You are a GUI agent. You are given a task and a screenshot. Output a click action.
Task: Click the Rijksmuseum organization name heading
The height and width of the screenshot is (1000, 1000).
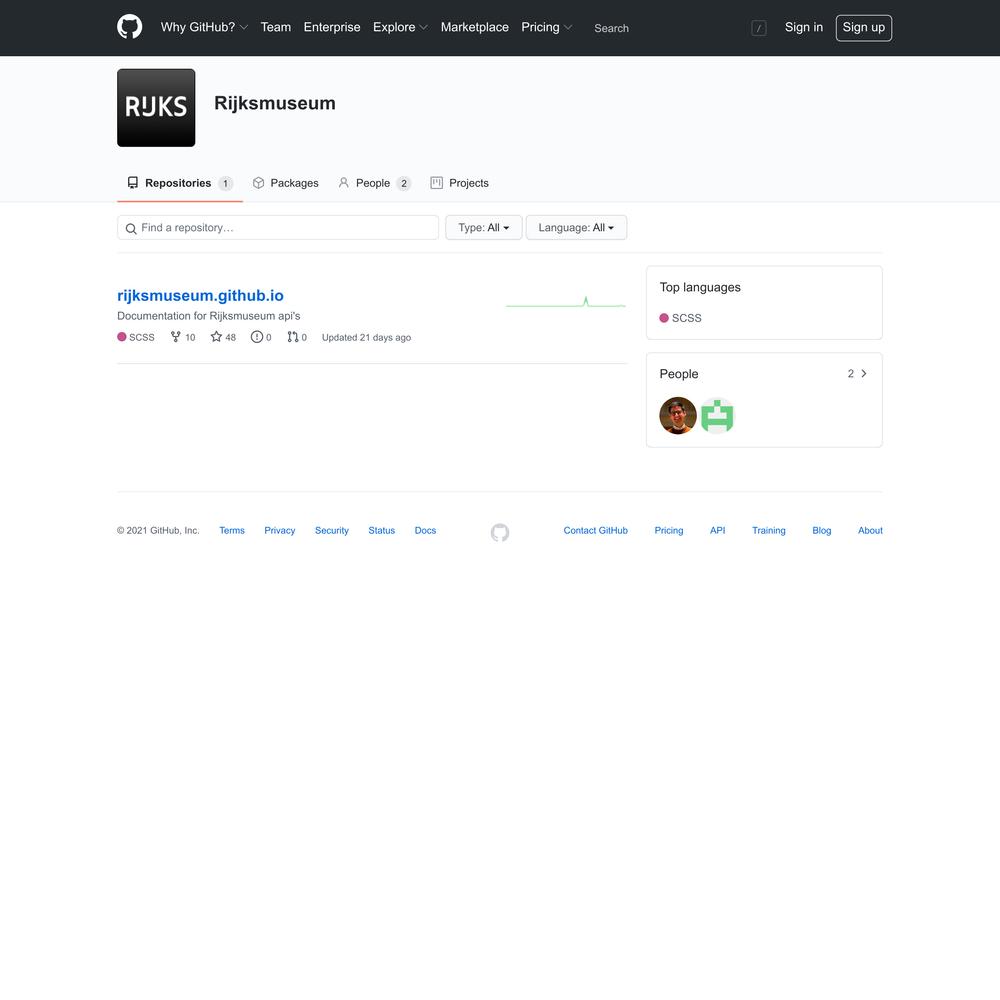[x=275, y=103]
